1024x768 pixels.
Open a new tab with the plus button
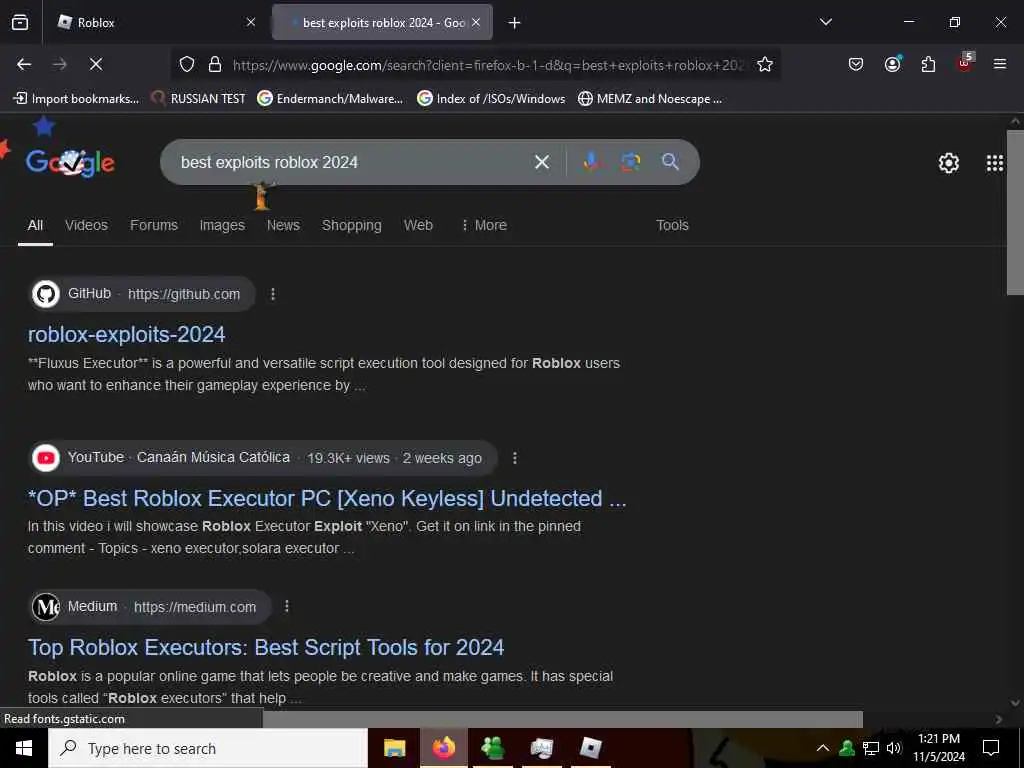[x=515, y=23]
